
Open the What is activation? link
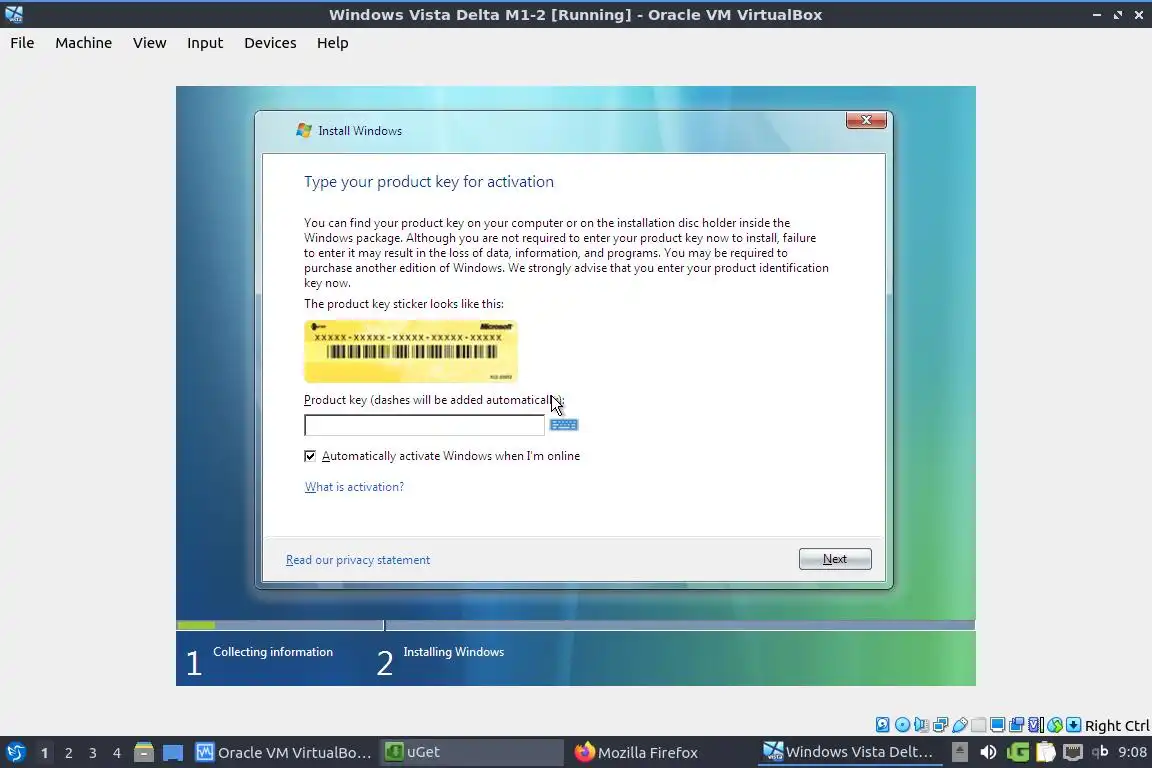click(x=354, y=487)
